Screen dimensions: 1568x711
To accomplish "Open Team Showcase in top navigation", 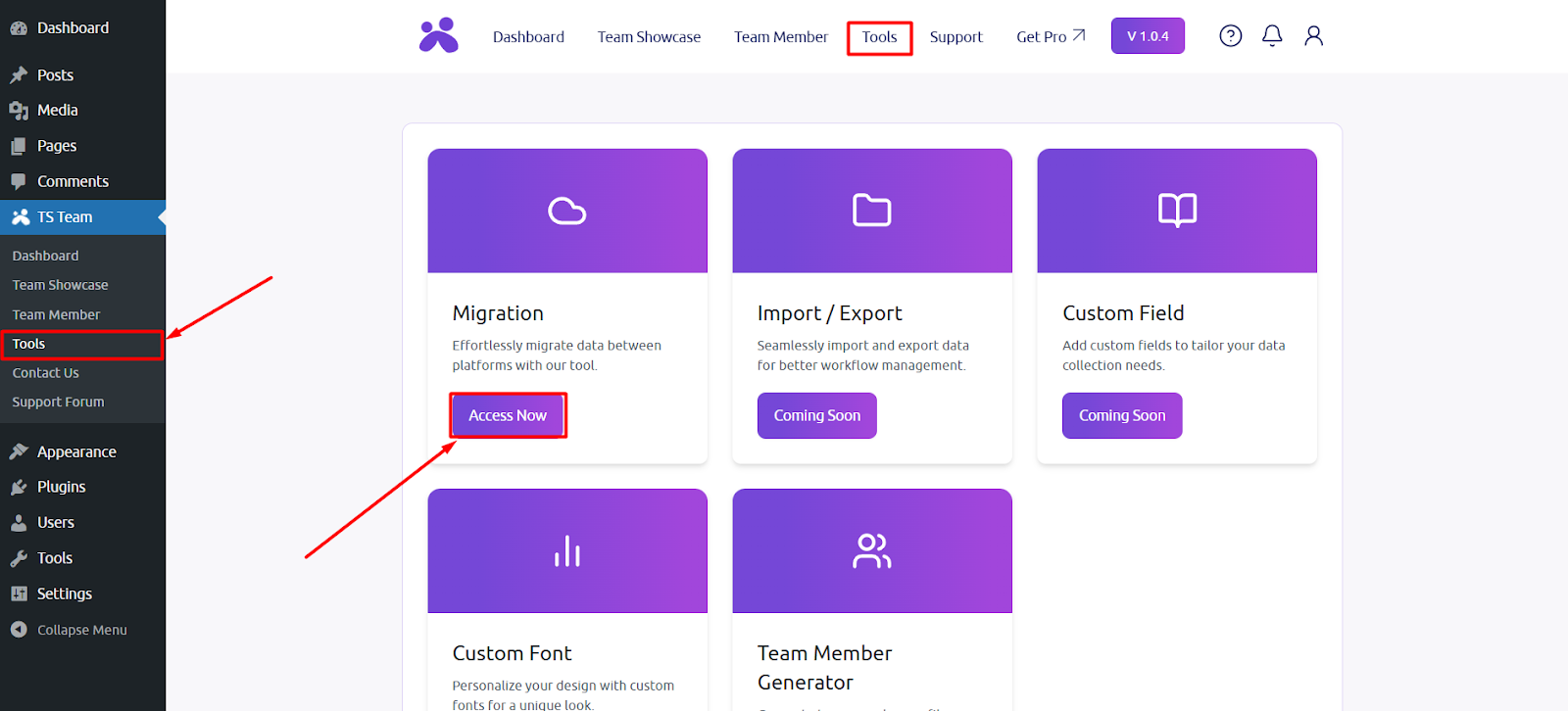I will (649, 37).
